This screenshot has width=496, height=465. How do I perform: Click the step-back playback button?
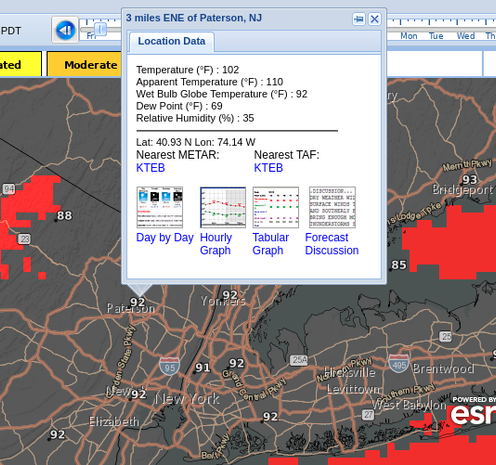click(65, 30)
